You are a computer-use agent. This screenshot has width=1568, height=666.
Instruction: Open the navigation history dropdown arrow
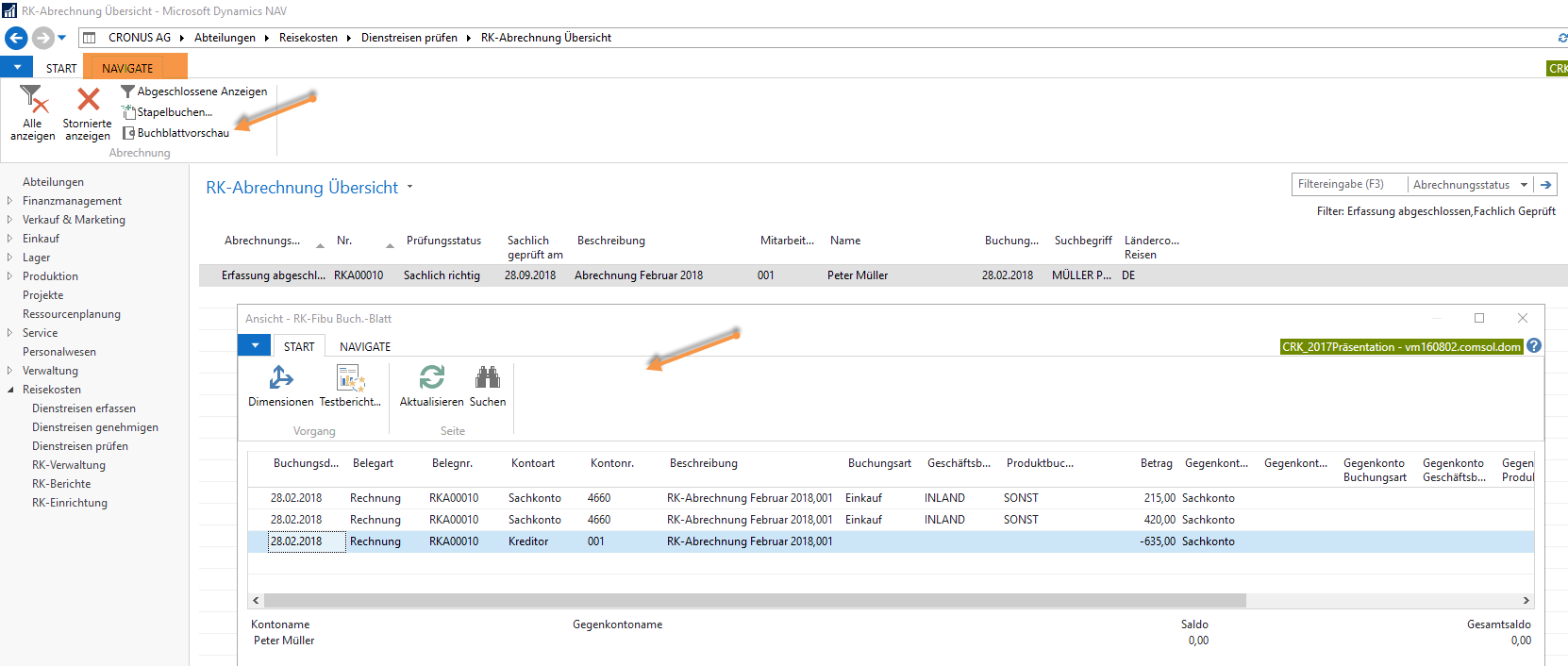tap(62, 38)
